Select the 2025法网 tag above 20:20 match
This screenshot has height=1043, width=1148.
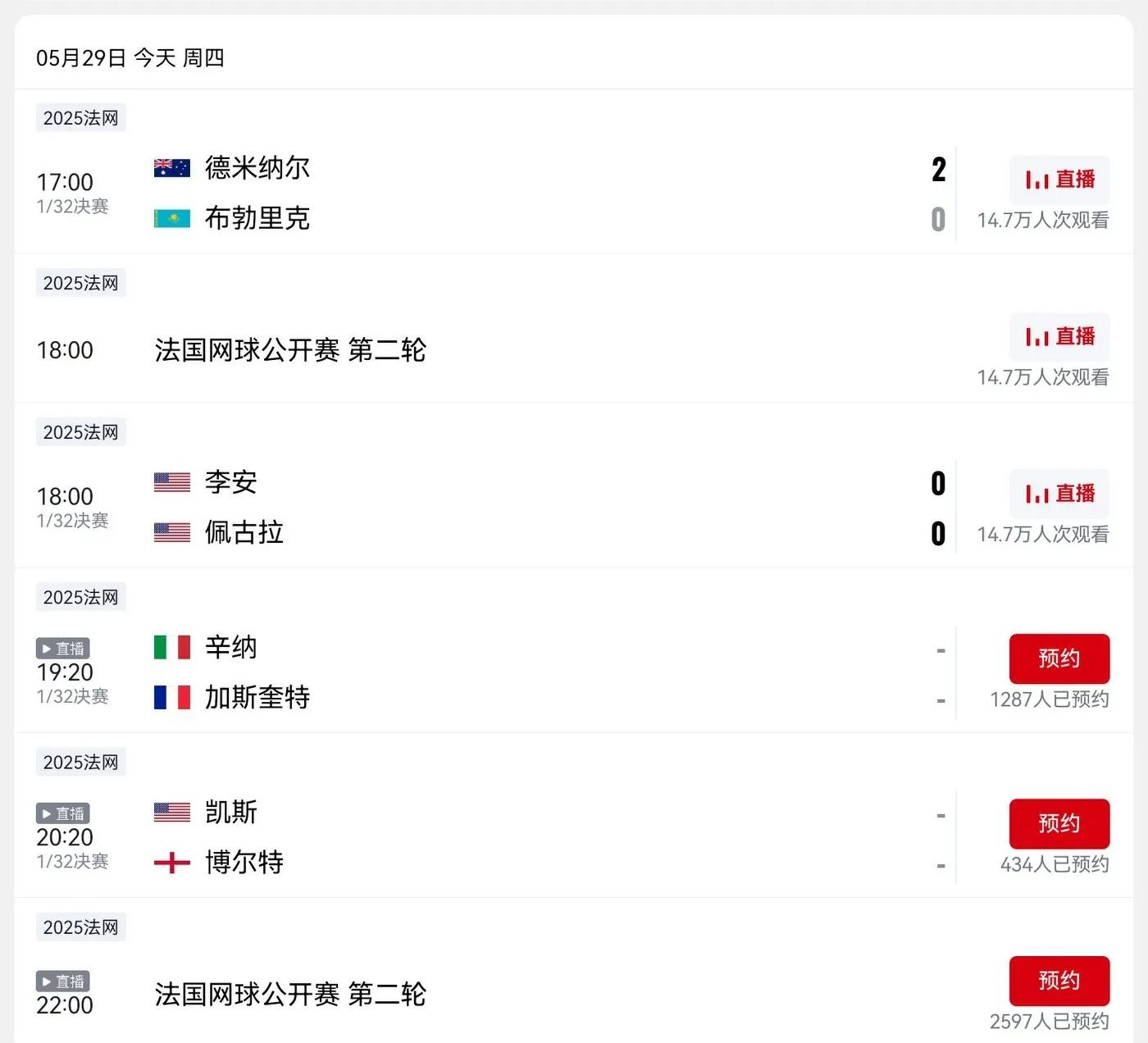[x=80, y=763]
